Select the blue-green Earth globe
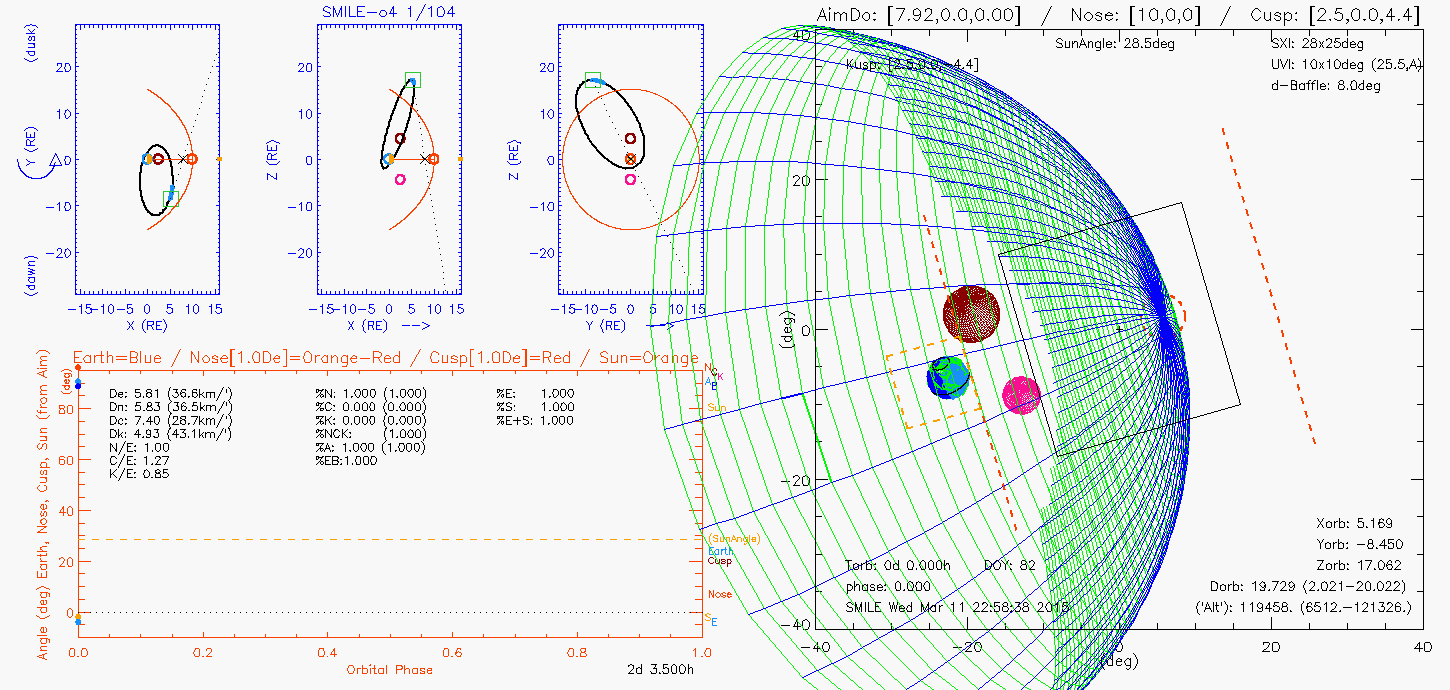This screenshot has height=690, width=1450. pyautogui.click(x=948, y=377)
